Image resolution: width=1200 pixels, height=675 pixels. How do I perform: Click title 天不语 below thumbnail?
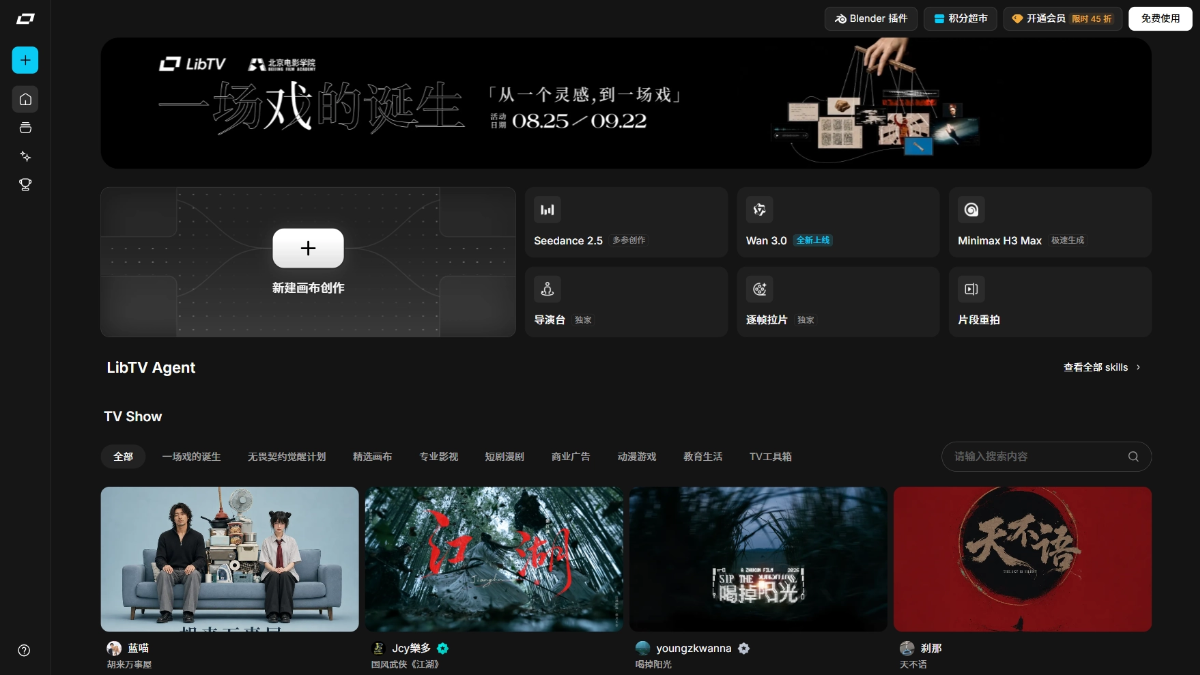(914, 664)
